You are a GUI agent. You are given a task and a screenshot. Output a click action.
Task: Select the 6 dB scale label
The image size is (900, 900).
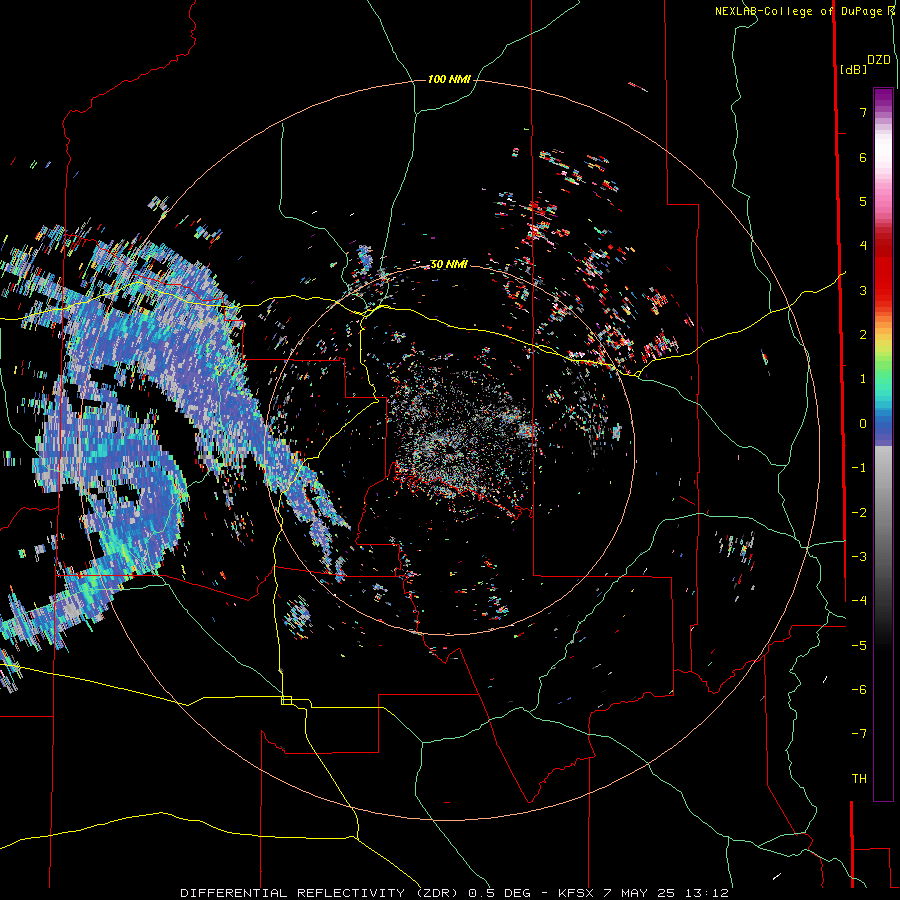(x=863, y=157)
